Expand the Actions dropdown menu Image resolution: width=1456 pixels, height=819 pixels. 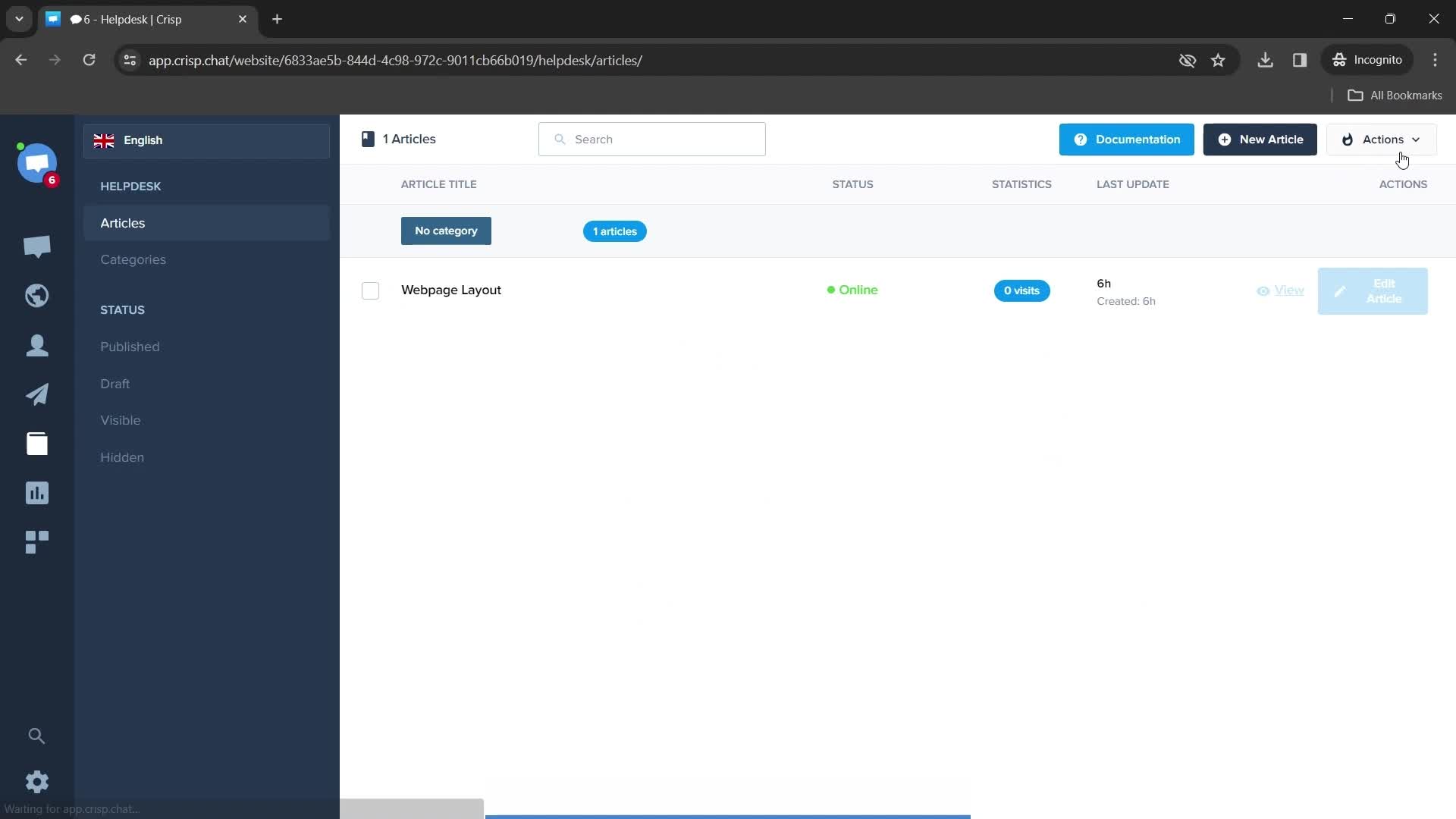(1383, 139)
